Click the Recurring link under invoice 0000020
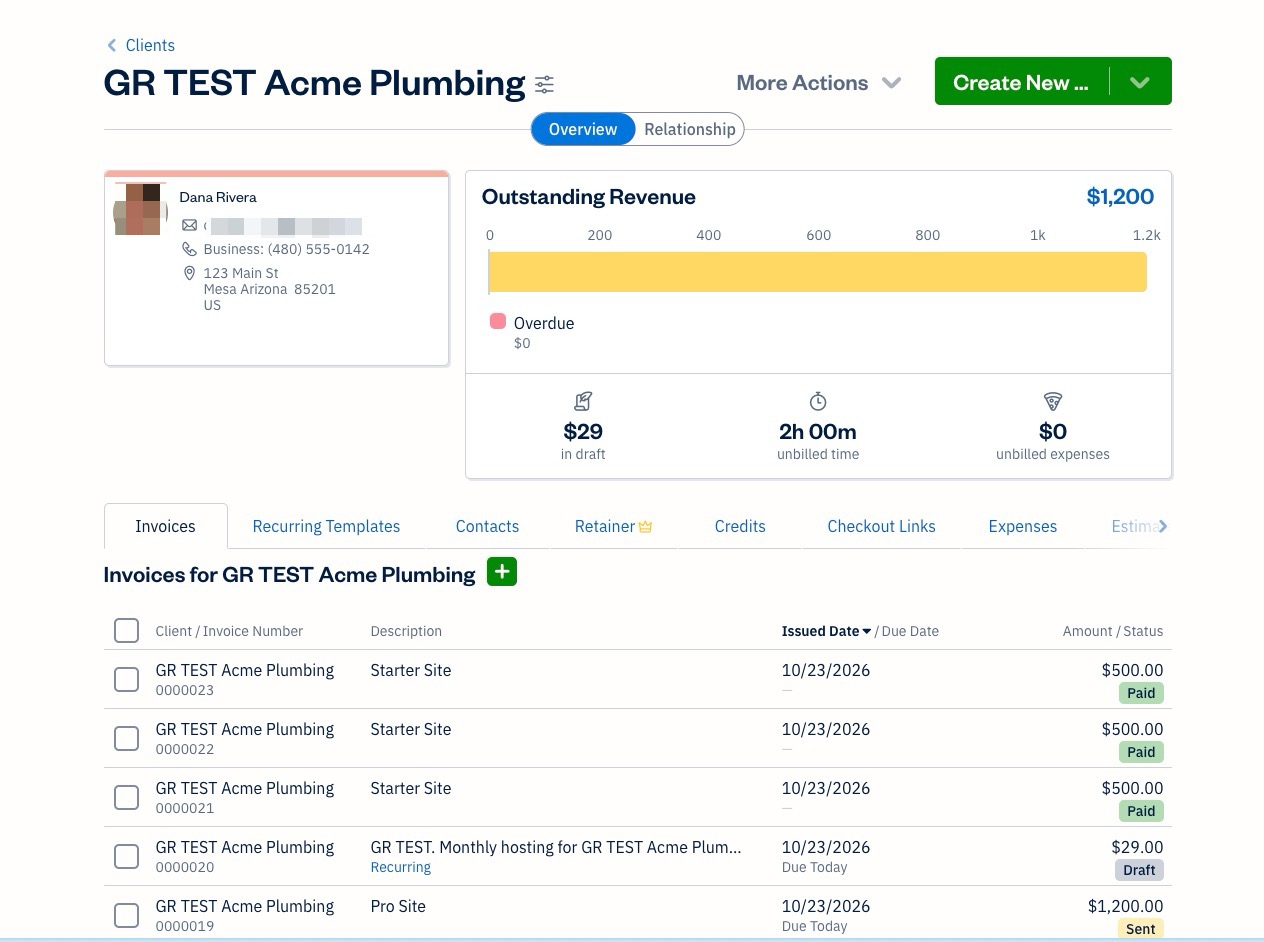The width and height of the screenshot is (1264, 942). click(400, 867)
